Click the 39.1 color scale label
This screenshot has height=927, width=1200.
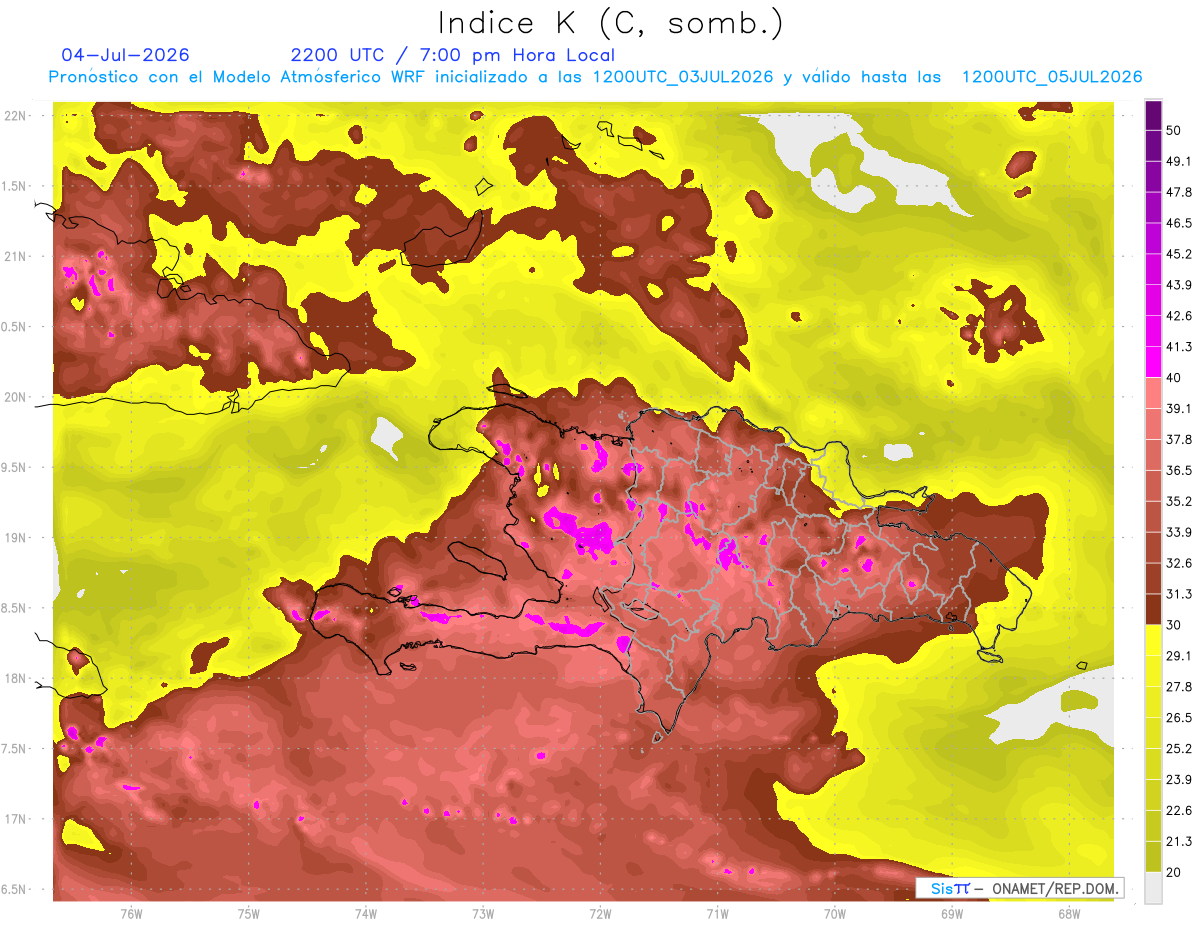point(1179,409)
